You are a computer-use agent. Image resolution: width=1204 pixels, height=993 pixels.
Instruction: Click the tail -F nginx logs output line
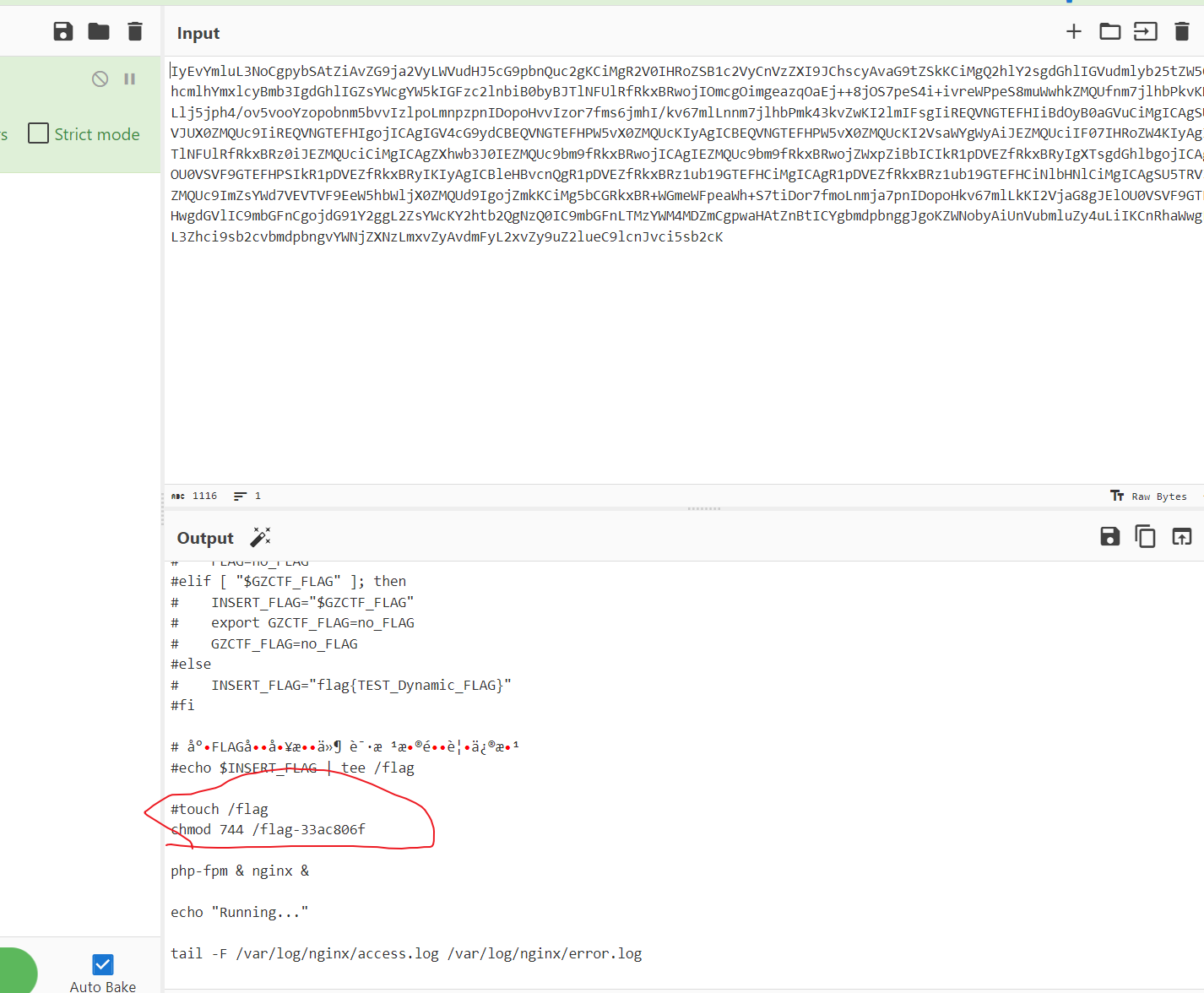406,954
